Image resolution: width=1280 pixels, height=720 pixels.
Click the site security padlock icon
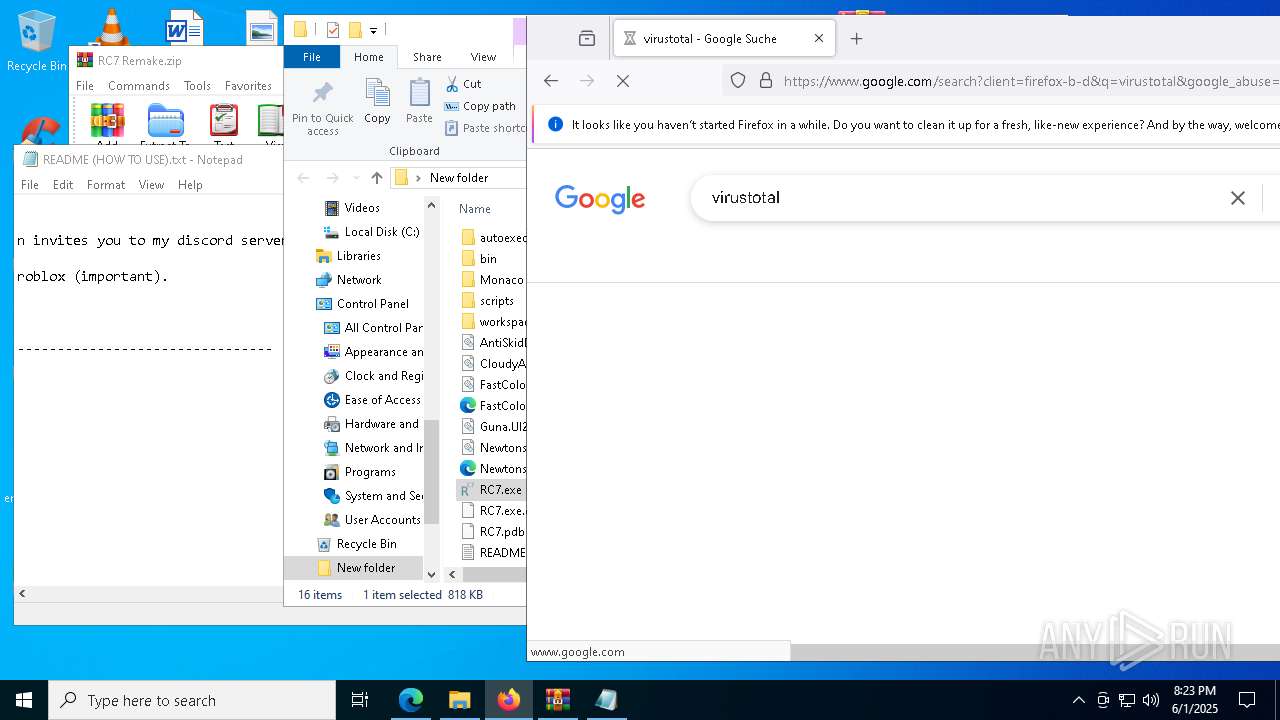click(766, 81)
